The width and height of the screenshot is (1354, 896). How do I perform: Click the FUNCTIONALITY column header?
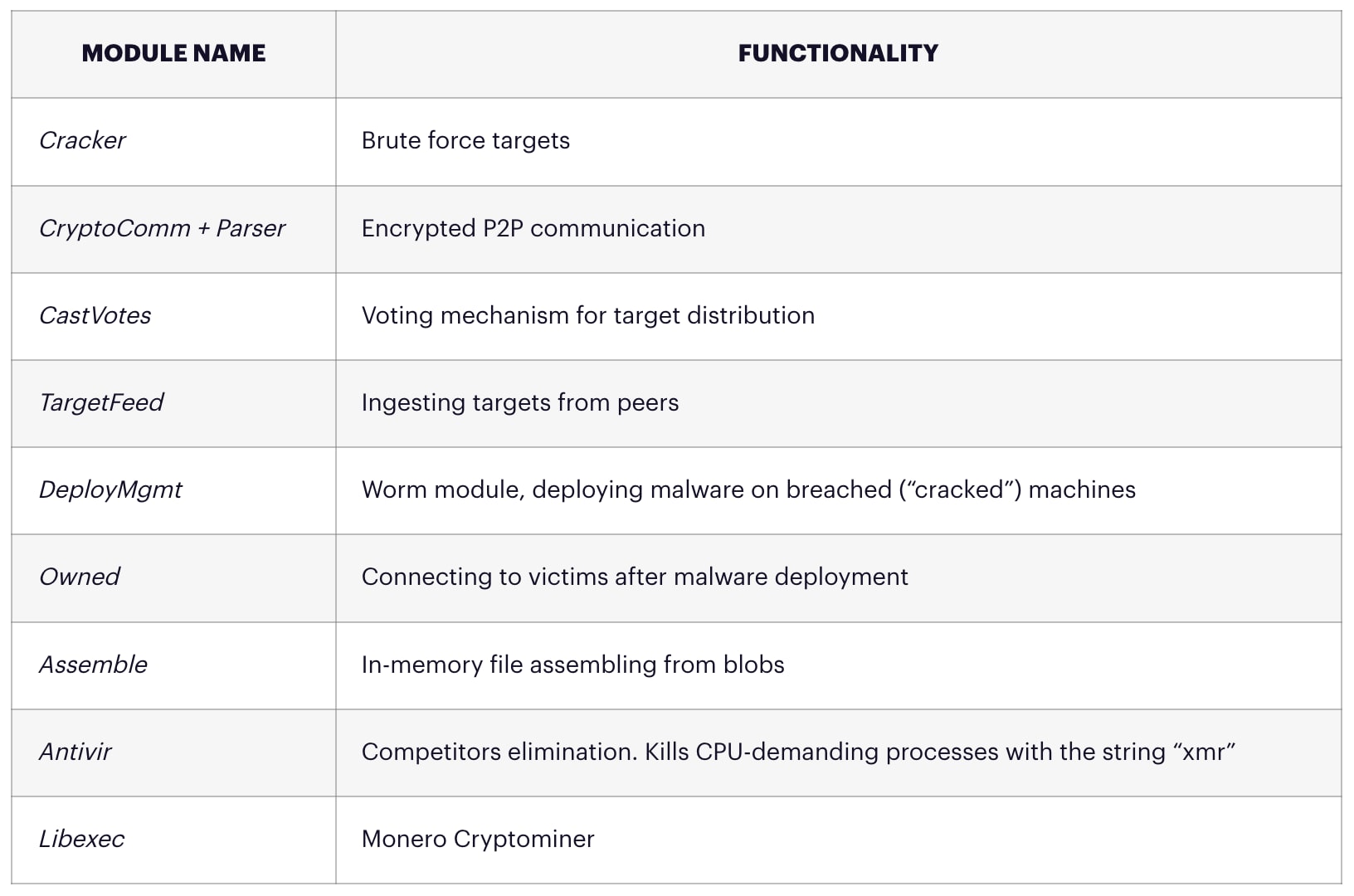pyautogui.click(x=838, y=54)
